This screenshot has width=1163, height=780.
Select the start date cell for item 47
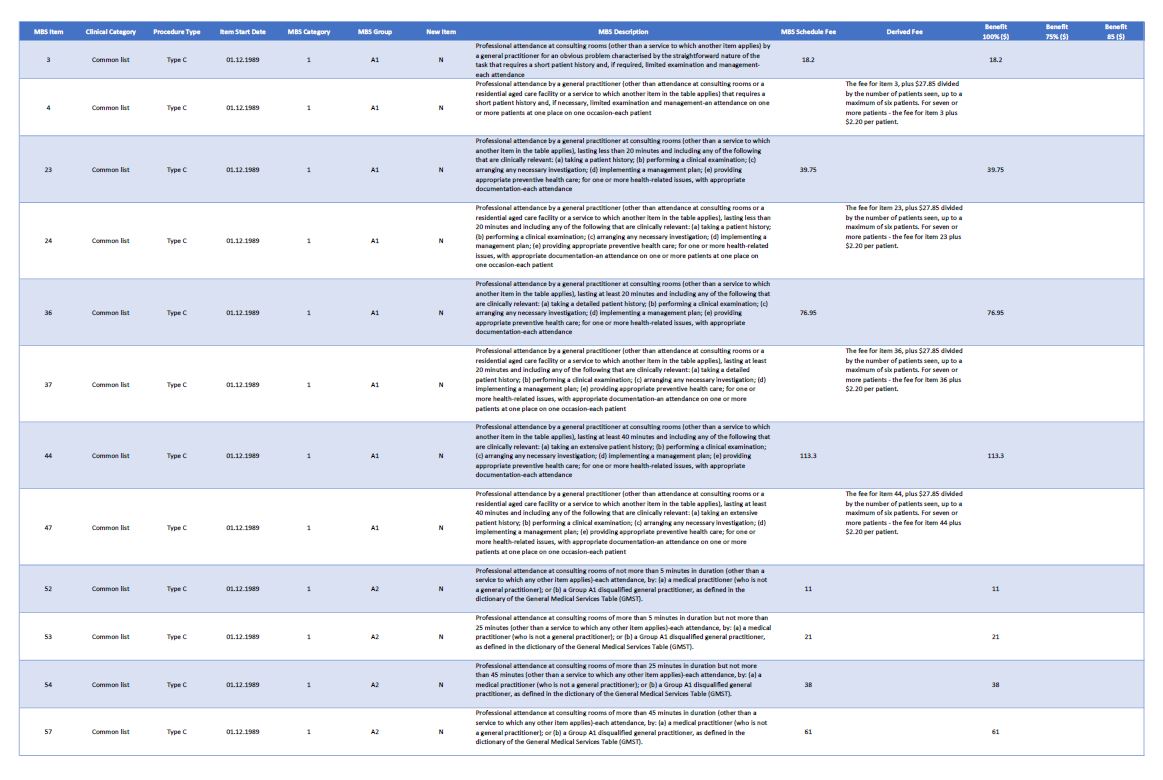(243, 528)
